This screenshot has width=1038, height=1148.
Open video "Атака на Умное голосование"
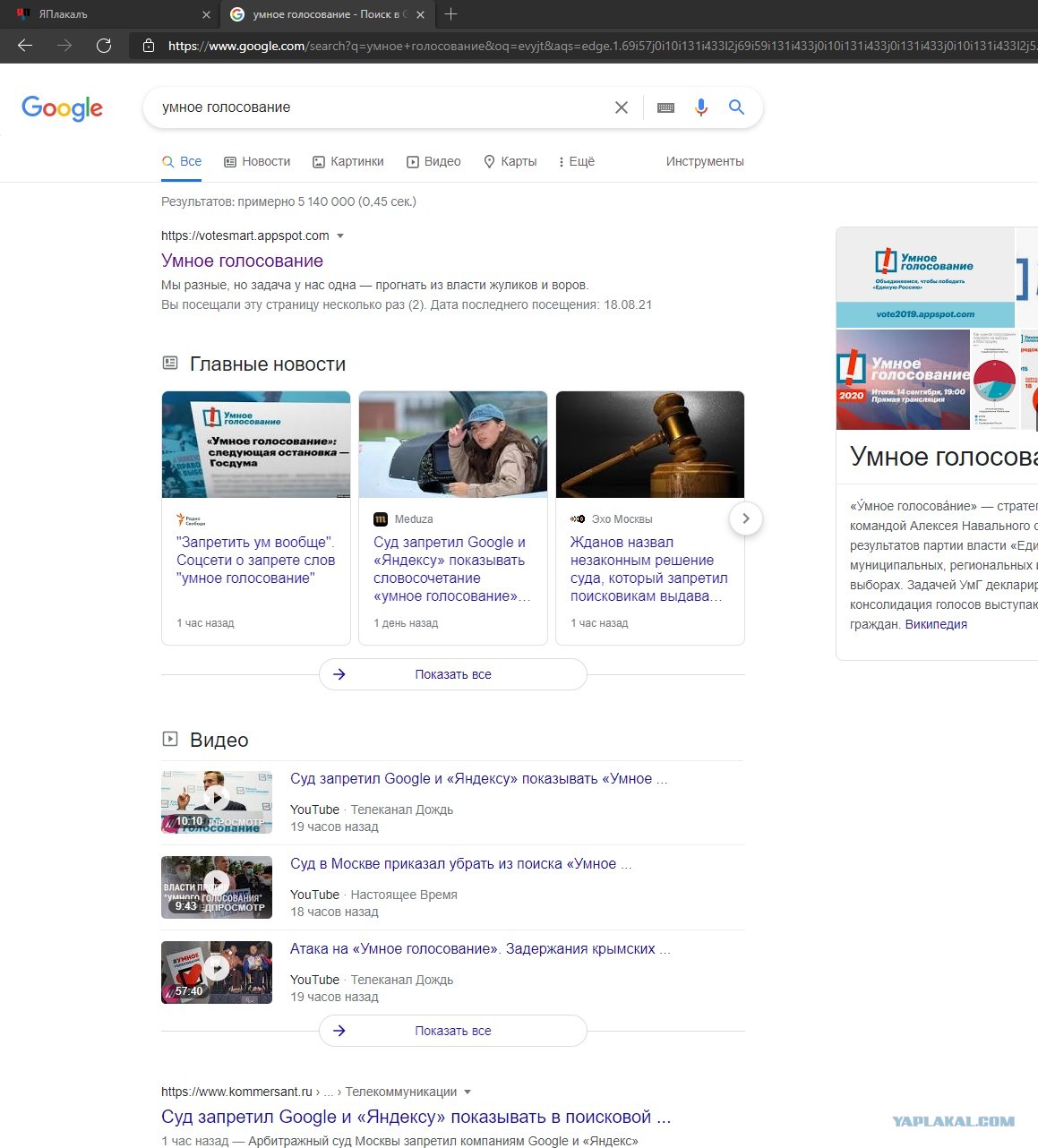480,949
